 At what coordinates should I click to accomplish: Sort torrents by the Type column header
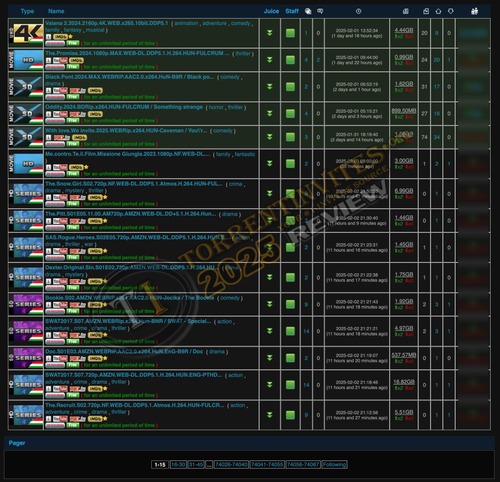(x=27, y=11)
